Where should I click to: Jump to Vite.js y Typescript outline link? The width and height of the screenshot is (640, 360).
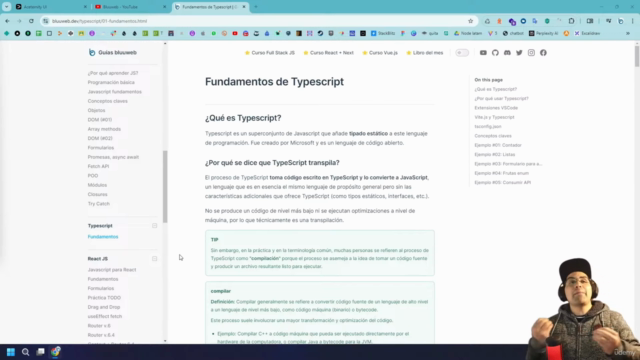pyautogui.click(x=494, y=117)
